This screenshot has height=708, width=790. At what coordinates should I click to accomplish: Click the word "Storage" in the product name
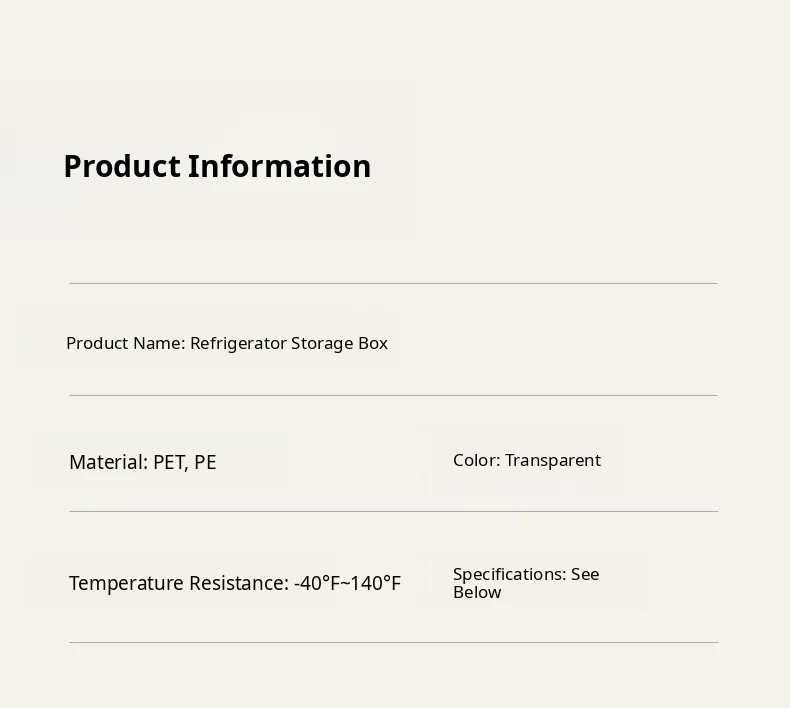[x=321, y=343]
